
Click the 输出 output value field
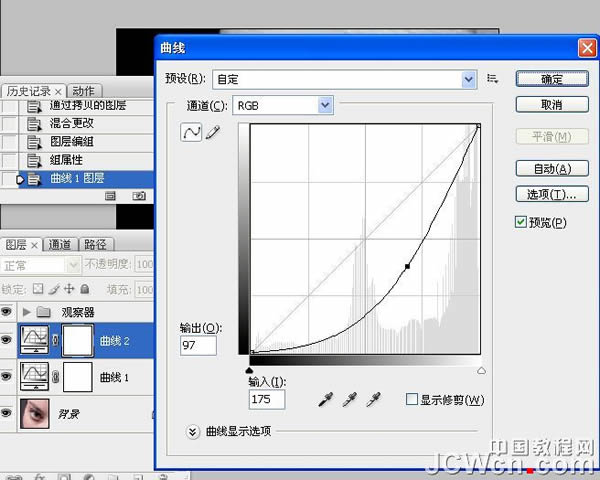tap(198, 345)
